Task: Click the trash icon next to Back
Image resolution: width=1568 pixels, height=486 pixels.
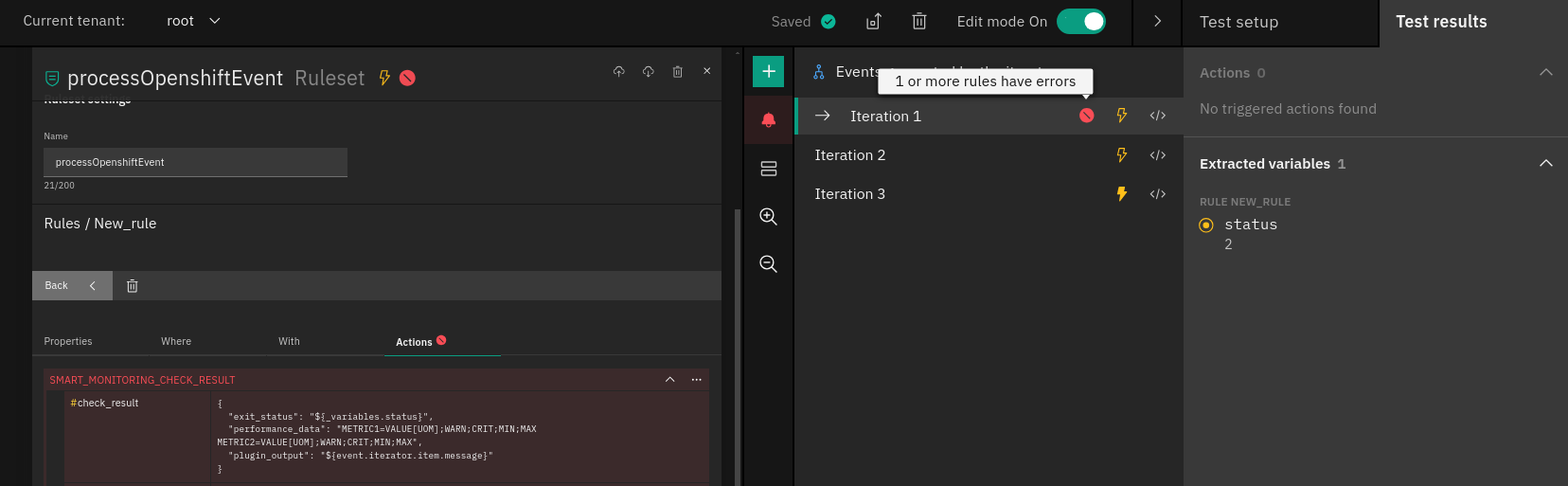Action: tap(133, 286)
